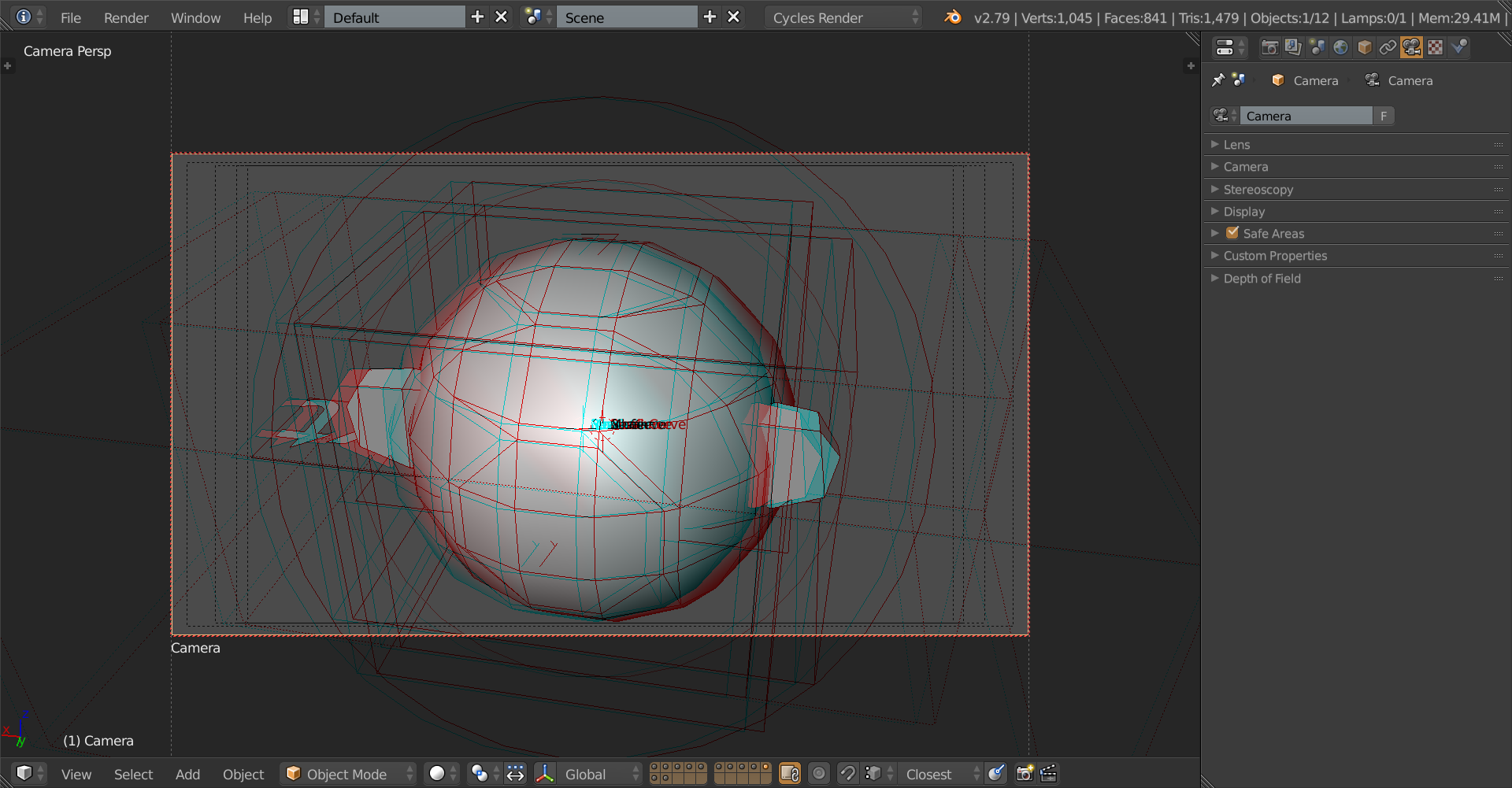This screenshot has height=788, width=1512.
Task: Open the File menu
Action: (x=71, y=17)
